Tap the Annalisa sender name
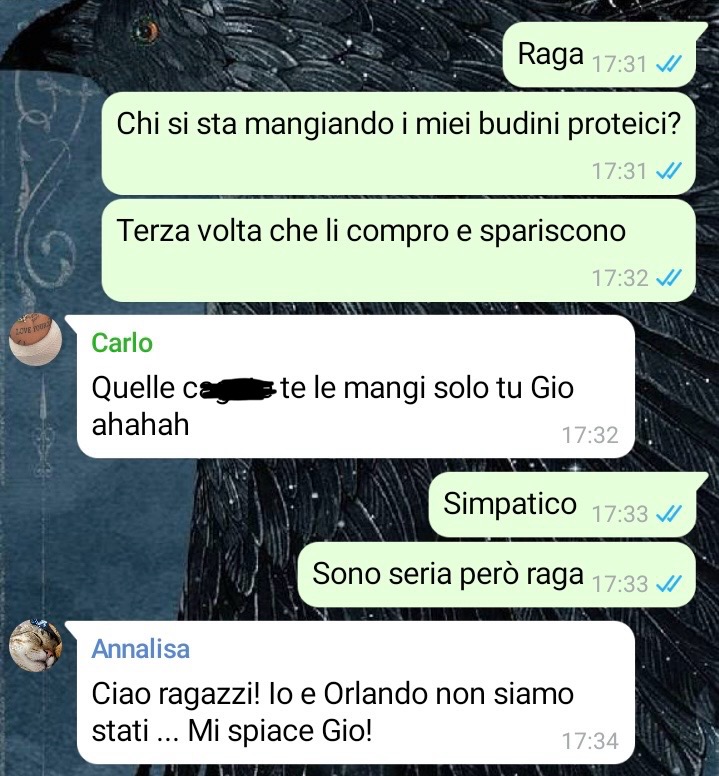Image resolution: width=719 pixels, height=776 pixels. pos(141,649)
